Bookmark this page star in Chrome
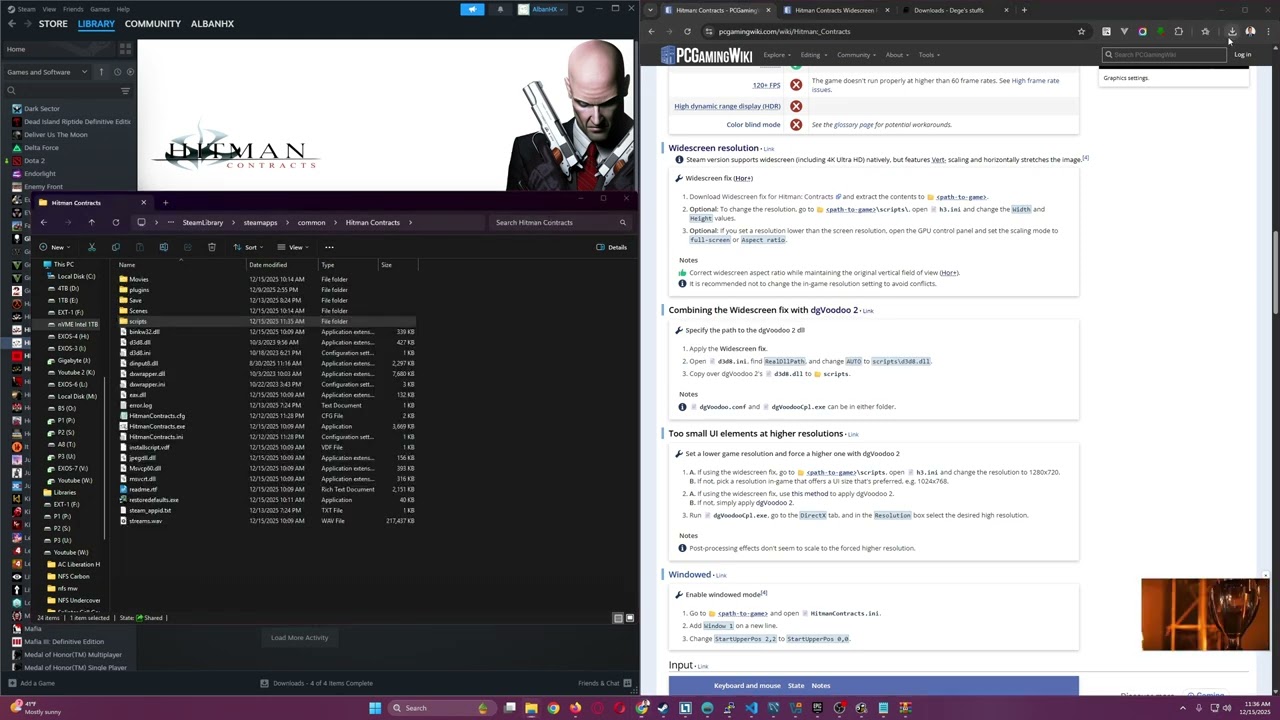 coord(1081,31)
